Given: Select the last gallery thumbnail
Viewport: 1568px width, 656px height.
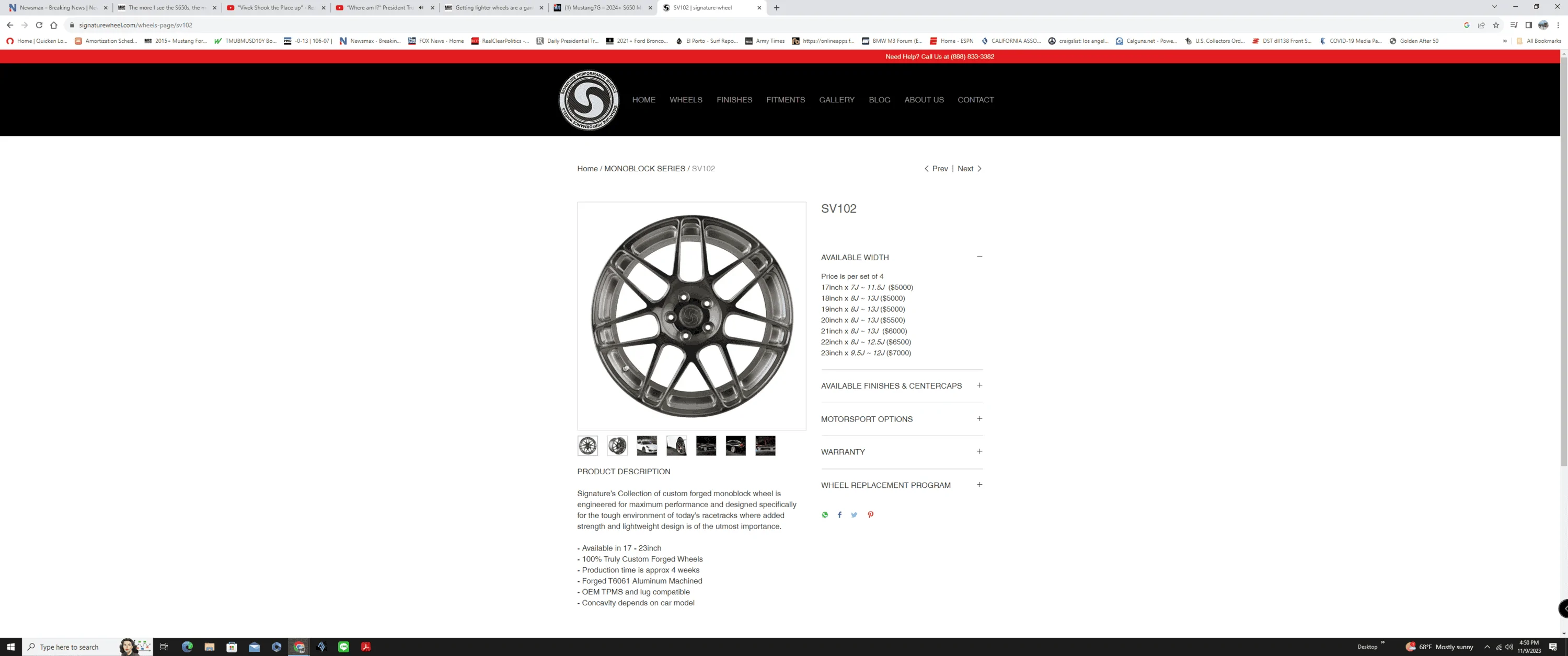Looking at the screenshot, I should point(765,446).
